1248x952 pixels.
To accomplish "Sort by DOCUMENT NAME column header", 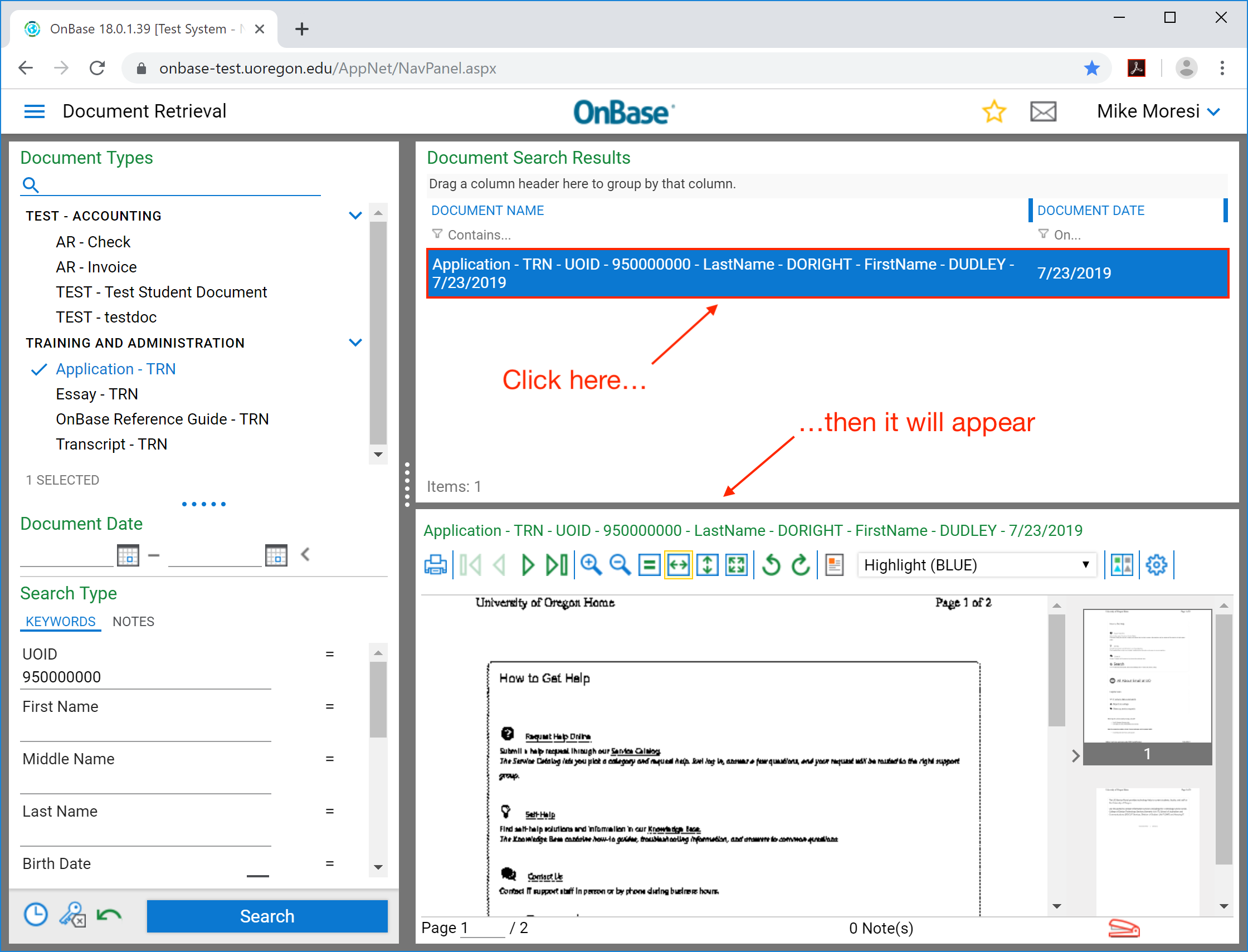I will (x=487, y=210).
